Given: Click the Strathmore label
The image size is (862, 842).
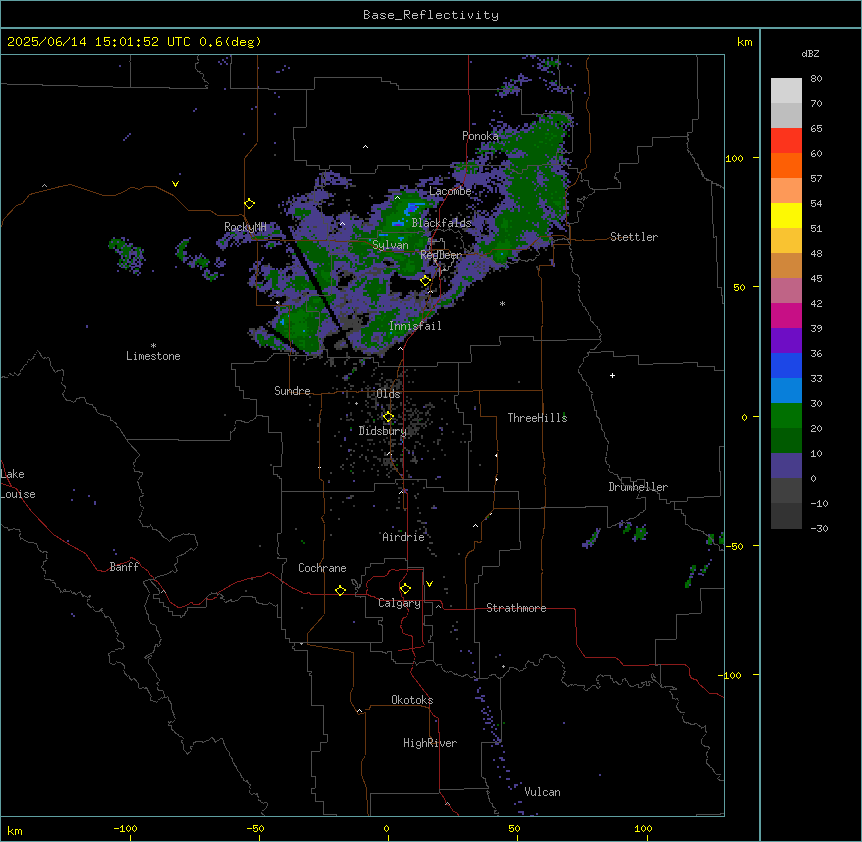Looking at the screenshot, I should click(516, 608).
